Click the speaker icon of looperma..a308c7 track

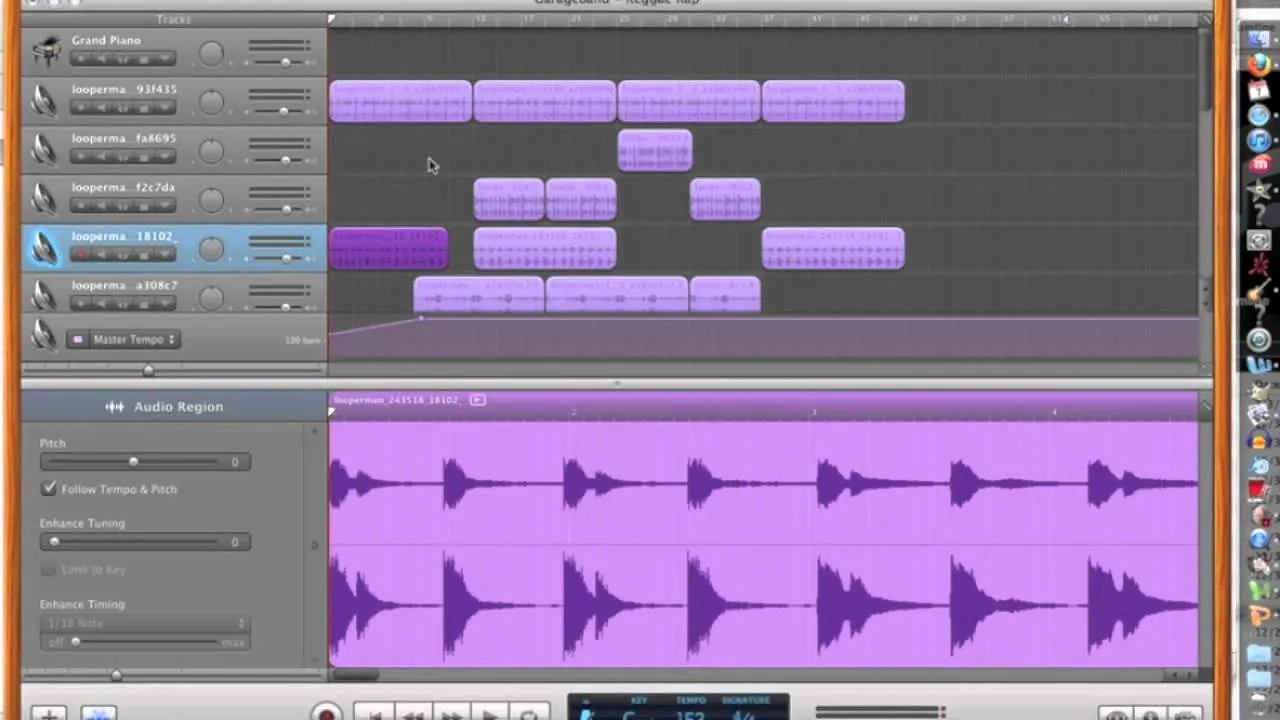pyautogui.click(x=44, y=296)
